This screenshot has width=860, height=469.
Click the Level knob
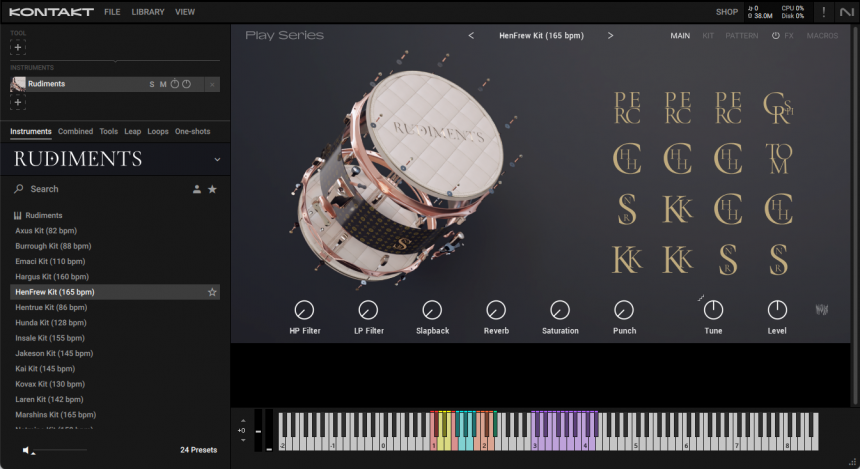(777, 310)
